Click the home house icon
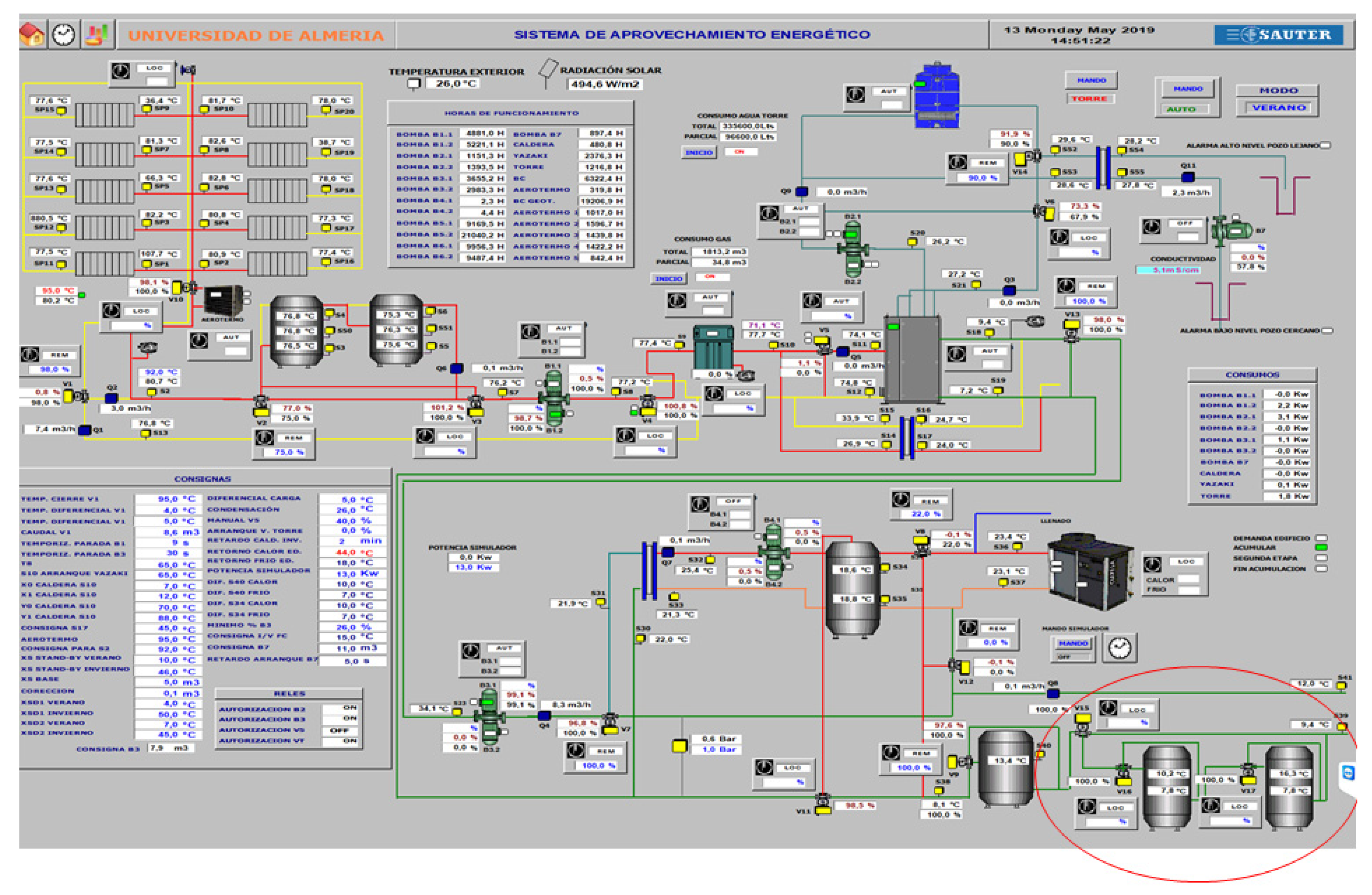This screenshot has width=1372, height=895. click(32, 35)
